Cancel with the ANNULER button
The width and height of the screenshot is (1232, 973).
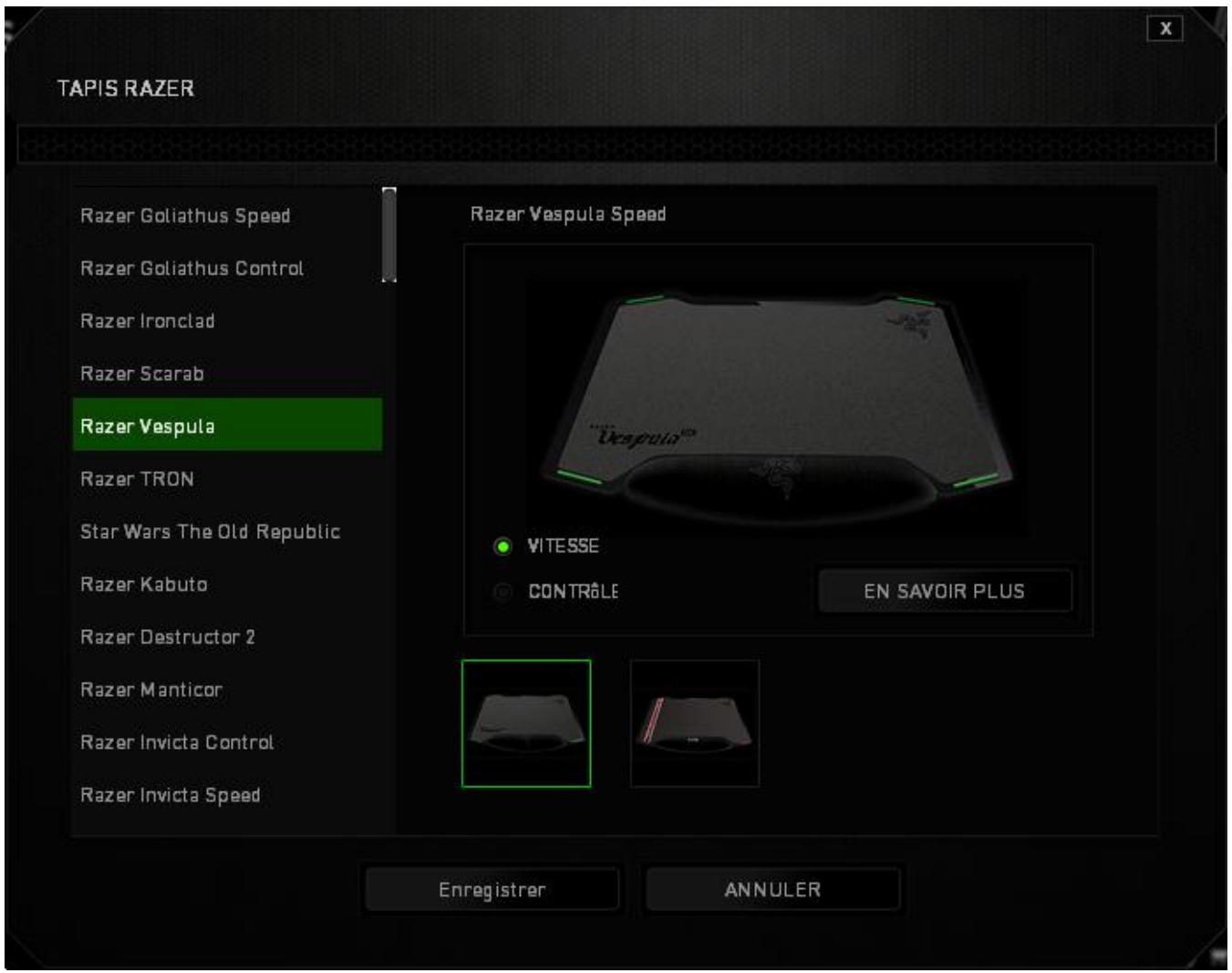(772, 889)
